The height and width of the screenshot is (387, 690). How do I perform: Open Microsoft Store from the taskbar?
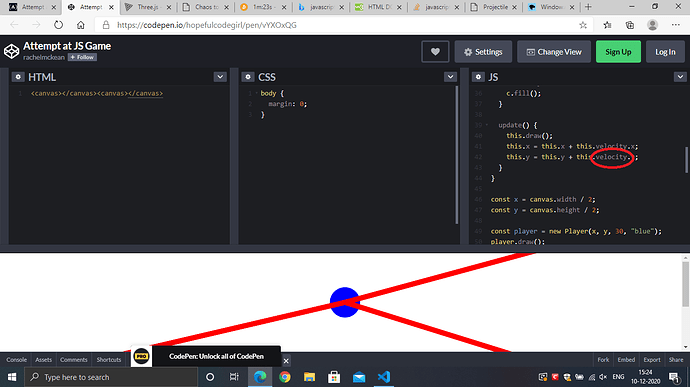pyautogui.click(x=334, y=377)
